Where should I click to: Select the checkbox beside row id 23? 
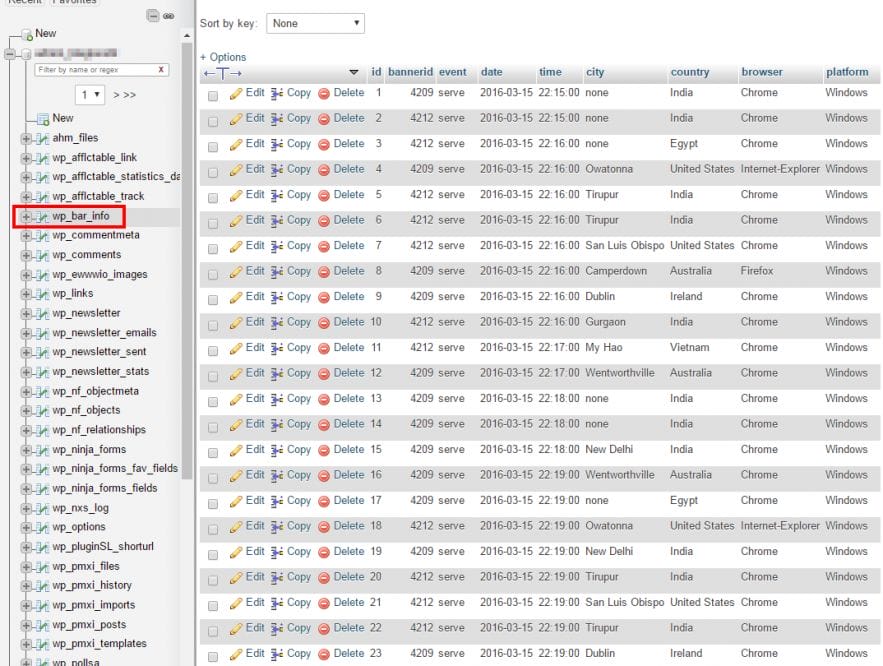pyautogui.click(x=214, y=653)
